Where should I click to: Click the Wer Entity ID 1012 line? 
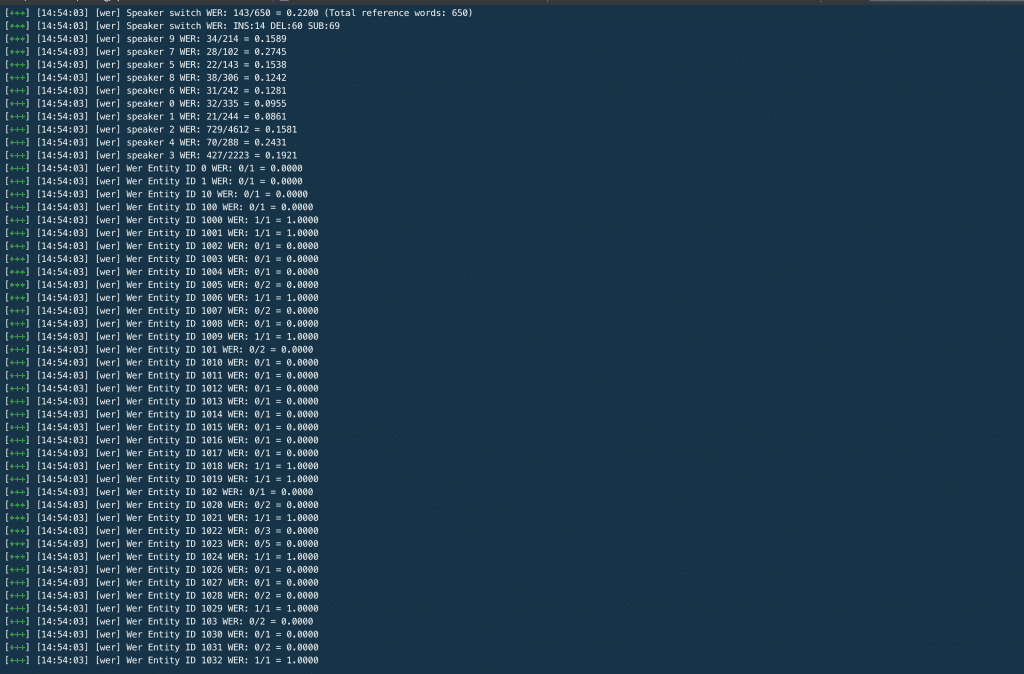(x=161, y=389)
